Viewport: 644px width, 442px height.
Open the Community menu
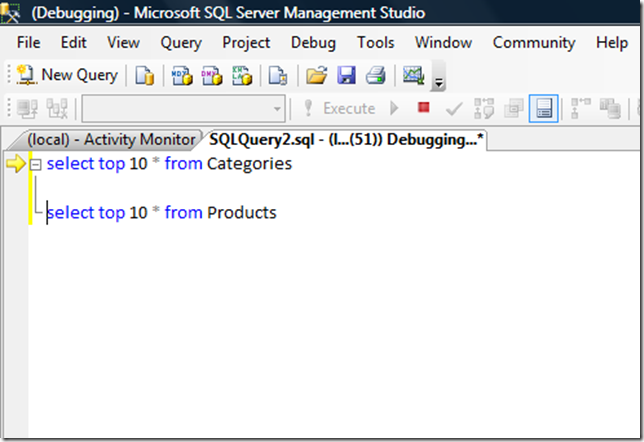(x=534, y=43)
